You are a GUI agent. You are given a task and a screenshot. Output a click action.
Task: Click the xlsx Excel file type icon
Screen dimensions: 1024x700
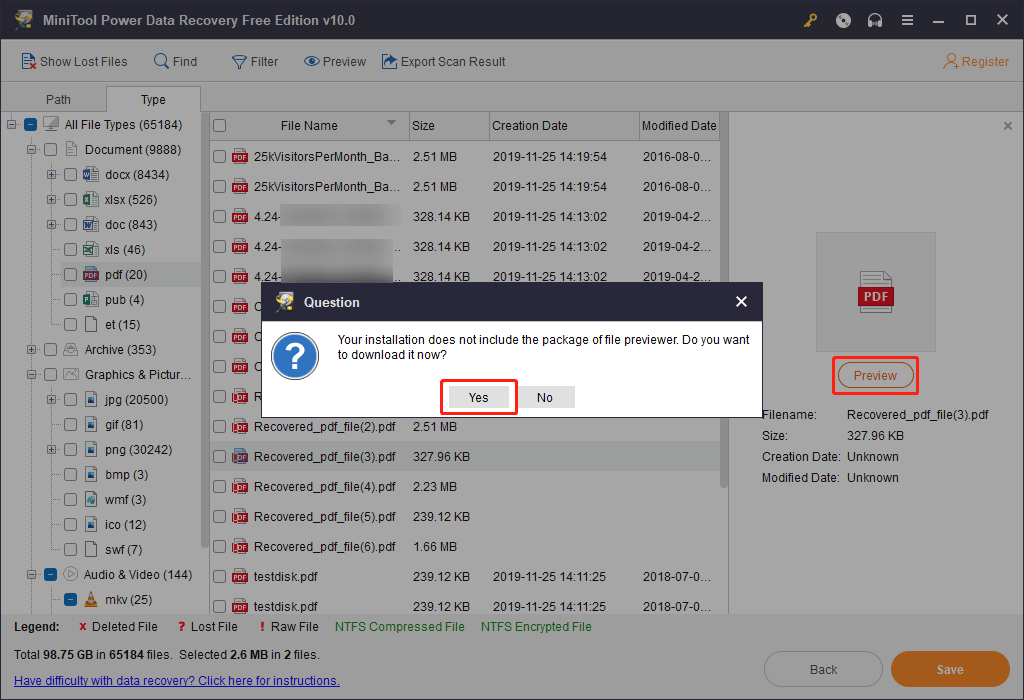point(91,199)
